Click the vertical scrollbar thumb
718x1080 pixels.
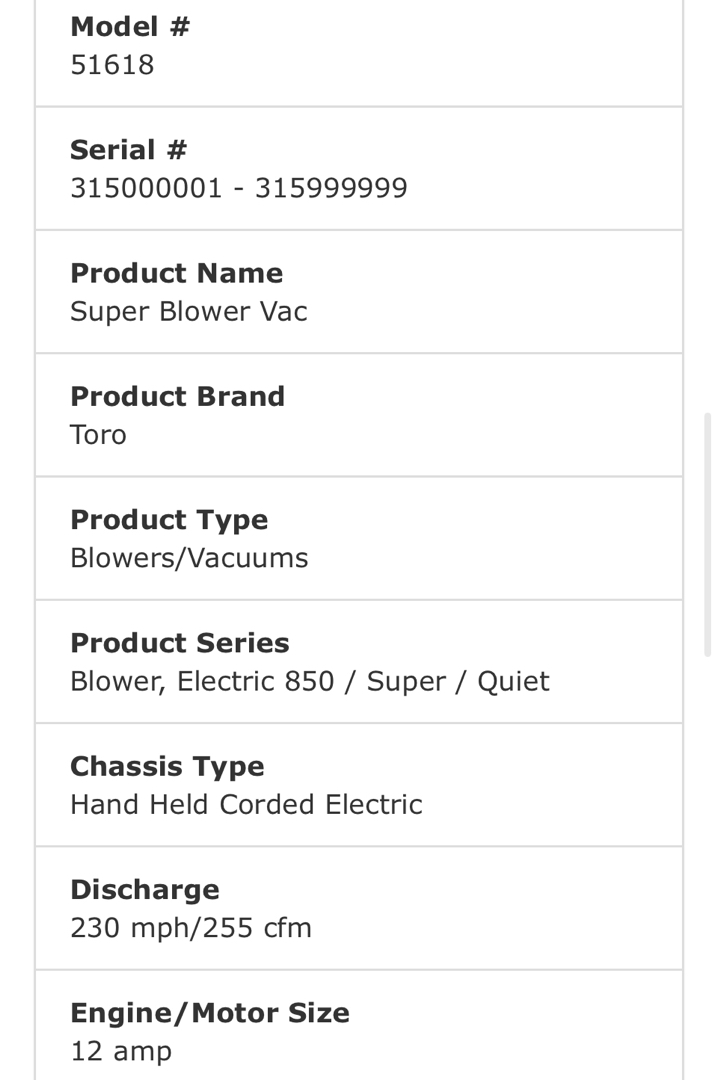click(709, 535)
